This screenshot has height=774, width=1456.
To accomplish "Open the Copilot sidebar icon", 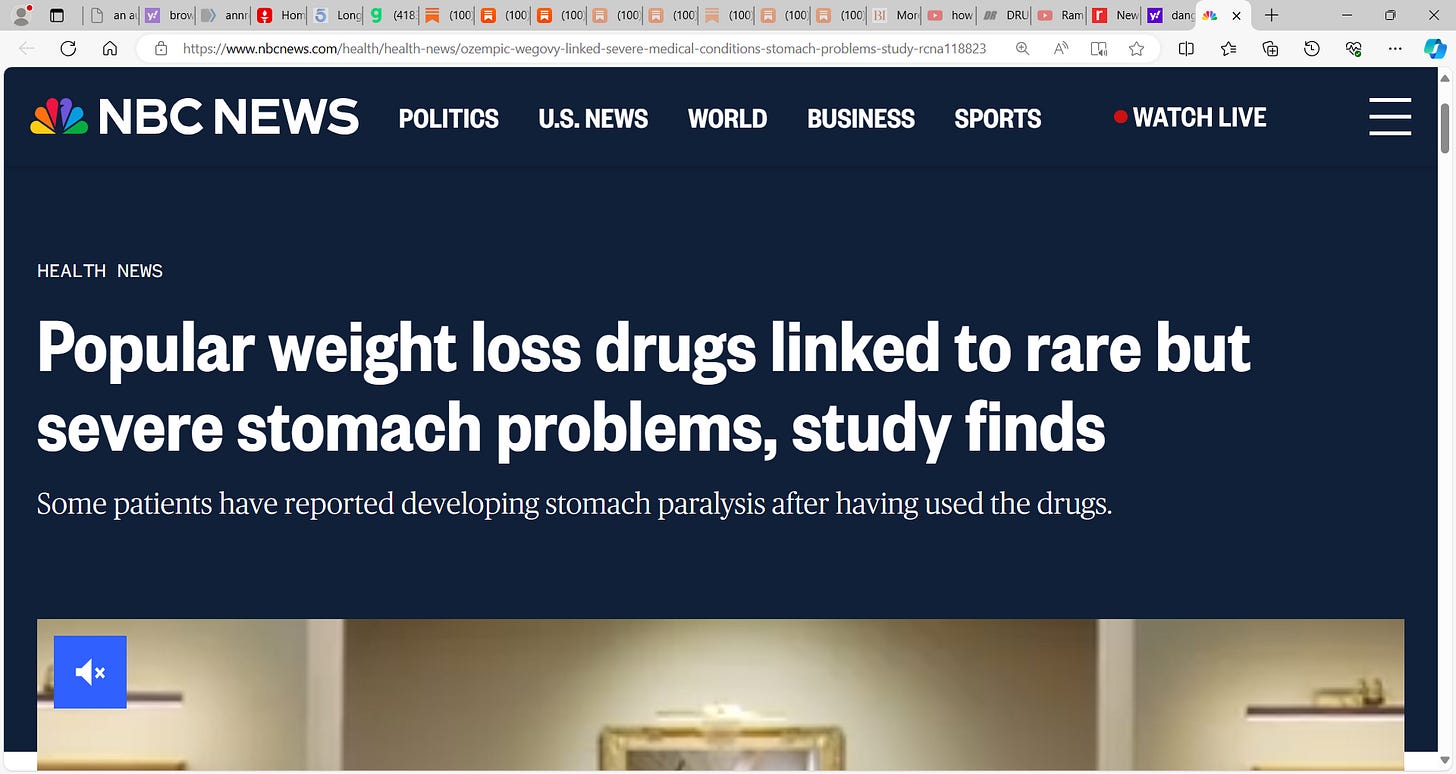I will click(x=1435, y=48).
